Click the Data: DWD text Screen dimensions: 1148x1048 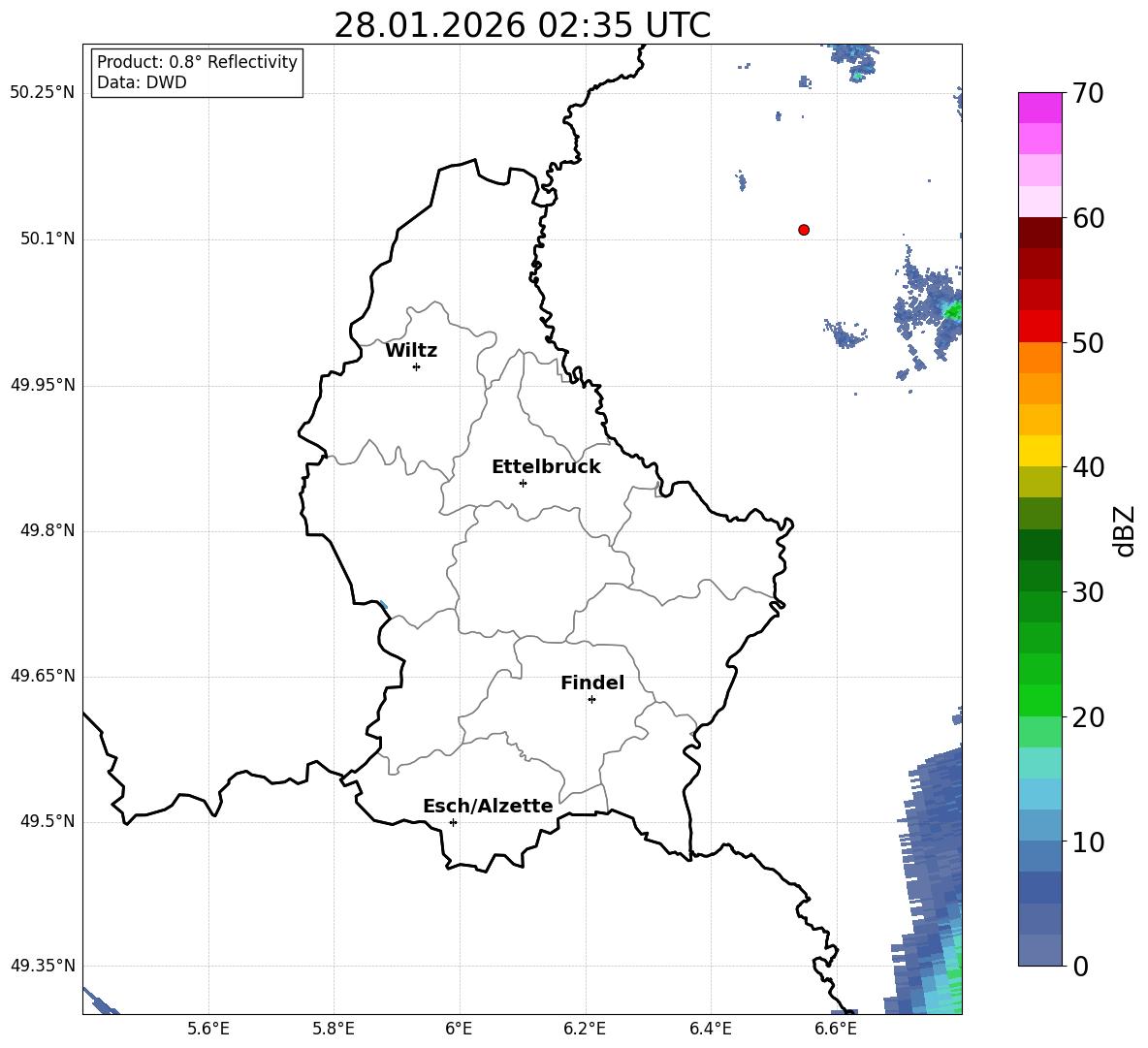[142, 82]
